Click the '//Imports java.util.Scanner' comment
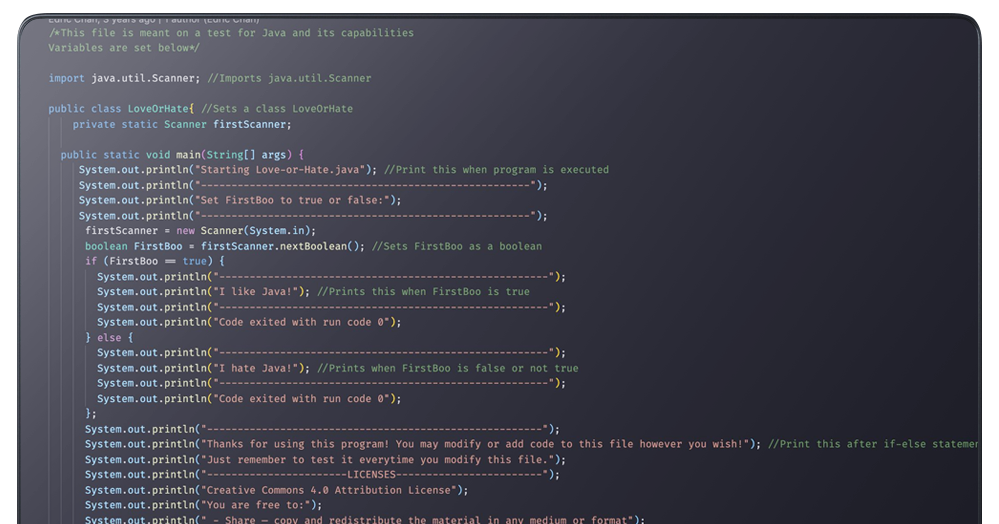Viewport: 999px width, 524px height. click(289, 78)
